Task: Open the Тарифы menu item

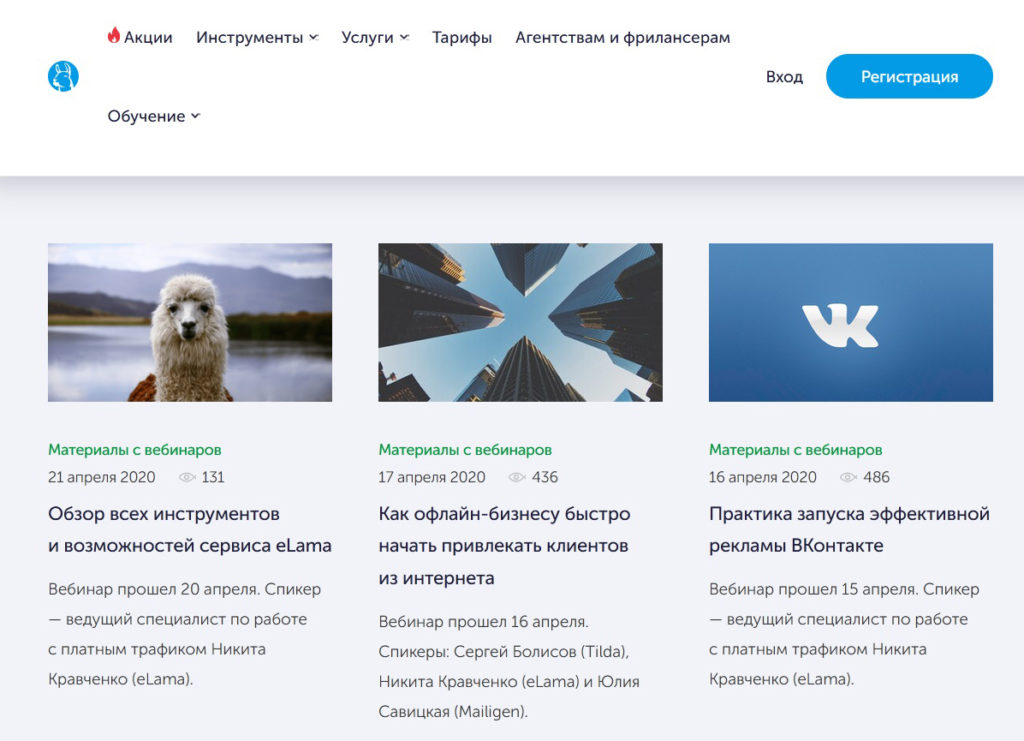Action: click(x=462, y=38)
